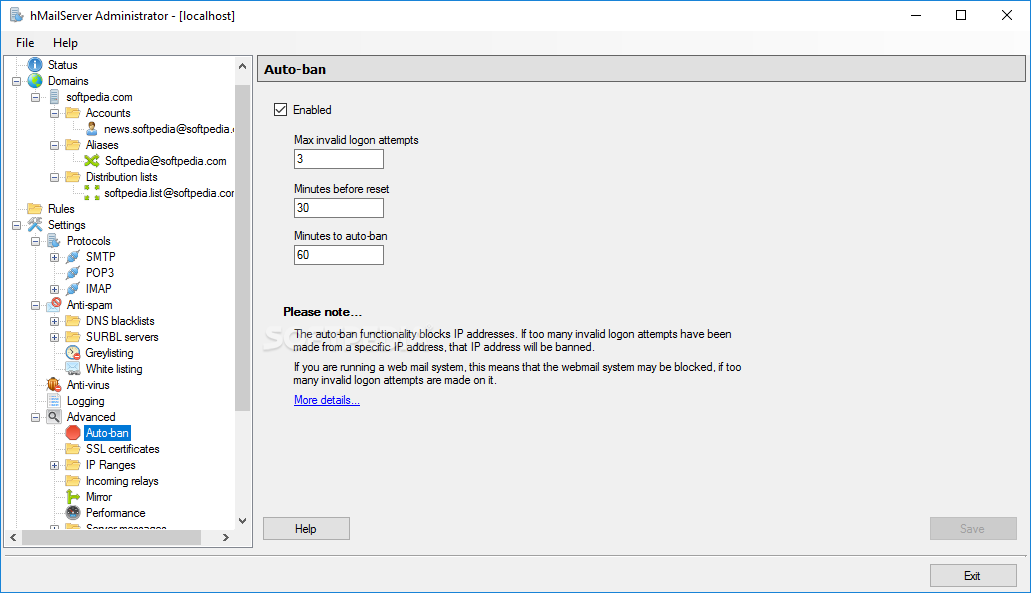Viewport: 1031px width, 593px height.
Task: Open the File menu
Action: pyautogui.click(x=25, y=43)
